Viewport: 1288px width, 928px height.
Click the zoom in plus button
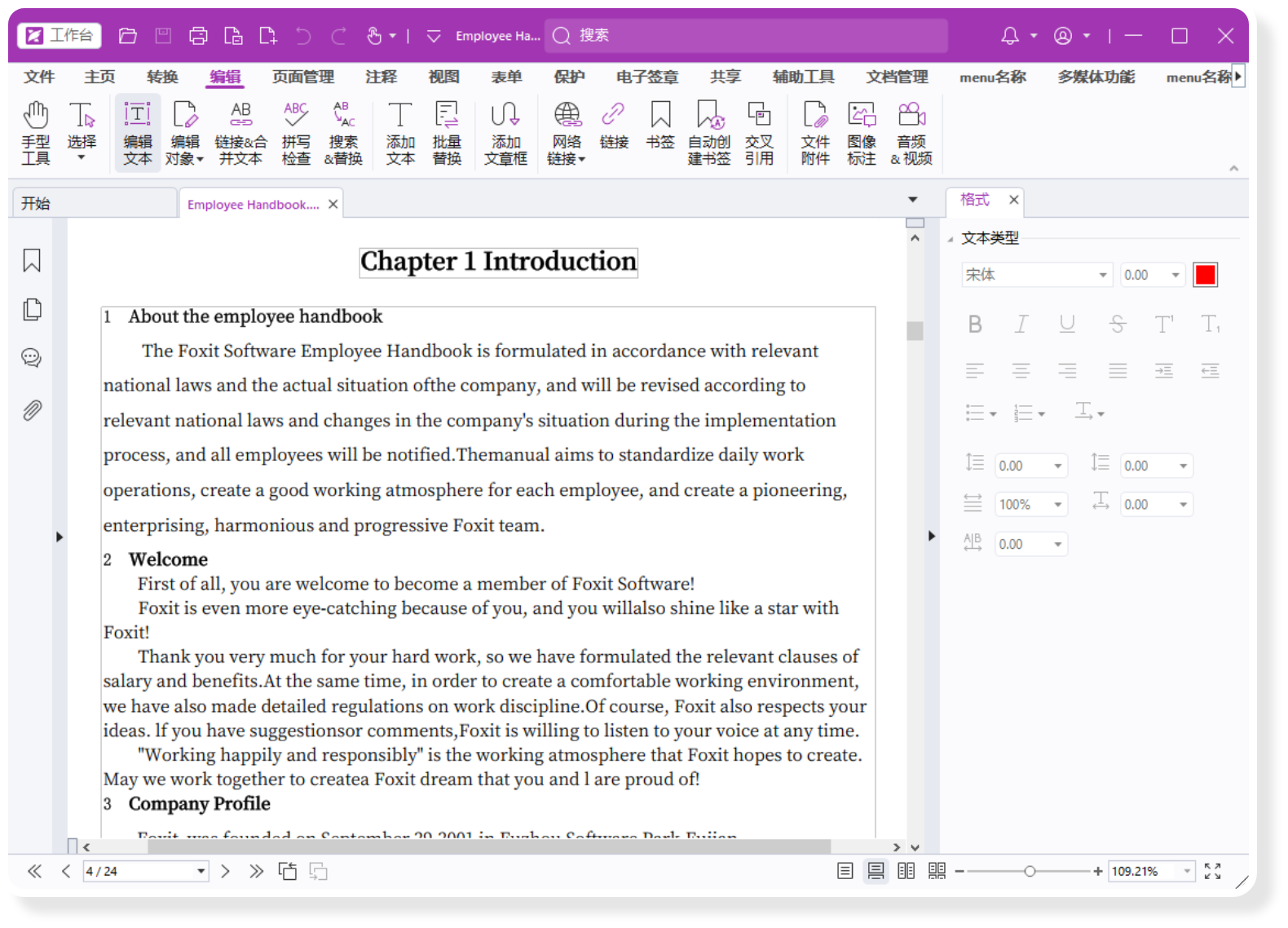click(1098, 871)
